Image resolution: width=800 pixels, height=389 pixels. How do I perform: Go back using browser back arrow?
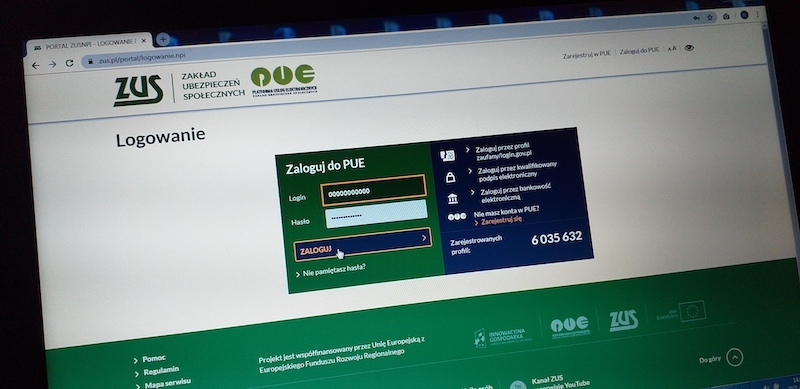pos(35,65)
